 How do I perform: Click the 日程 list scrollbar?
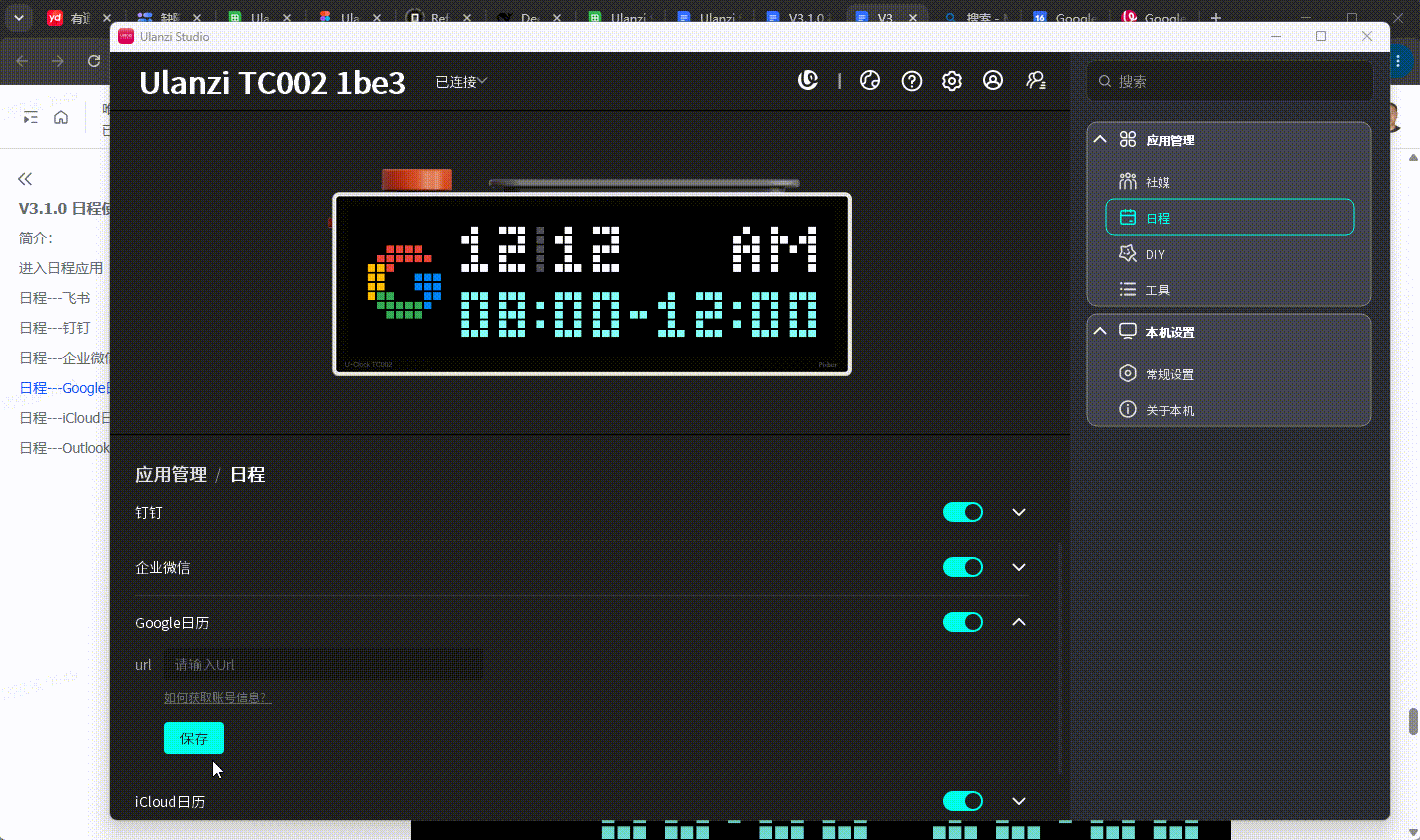click(x=1060, y=657)
